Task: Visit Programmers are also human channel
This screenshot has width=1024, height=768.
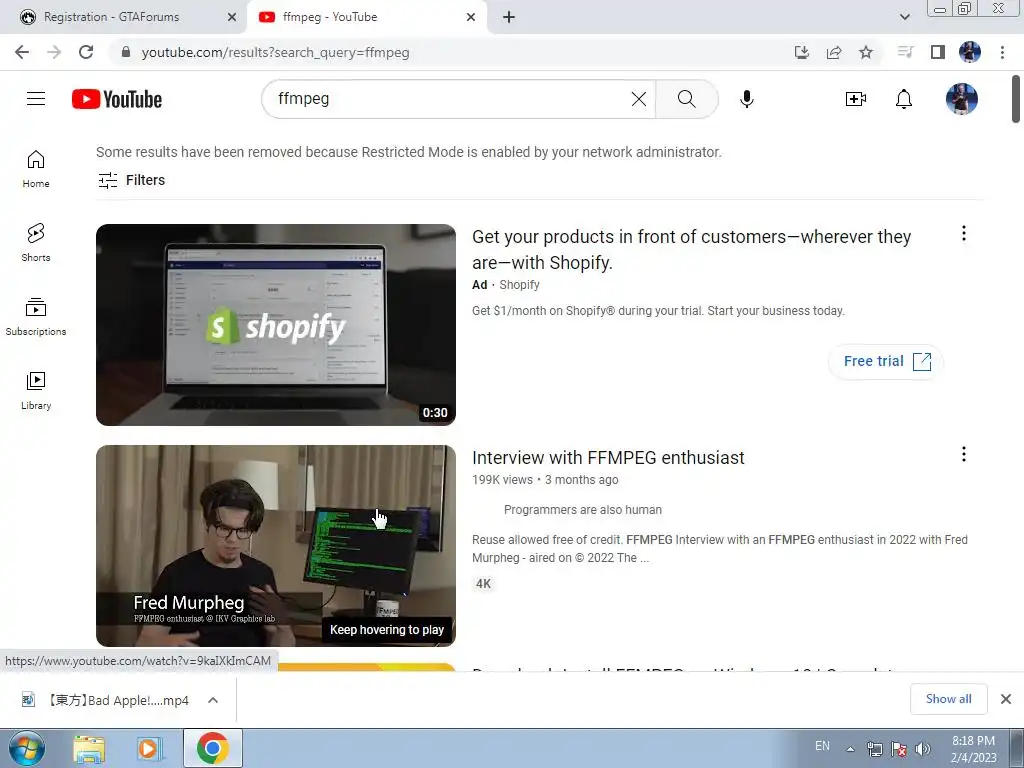Action: [x=583, y=509]
